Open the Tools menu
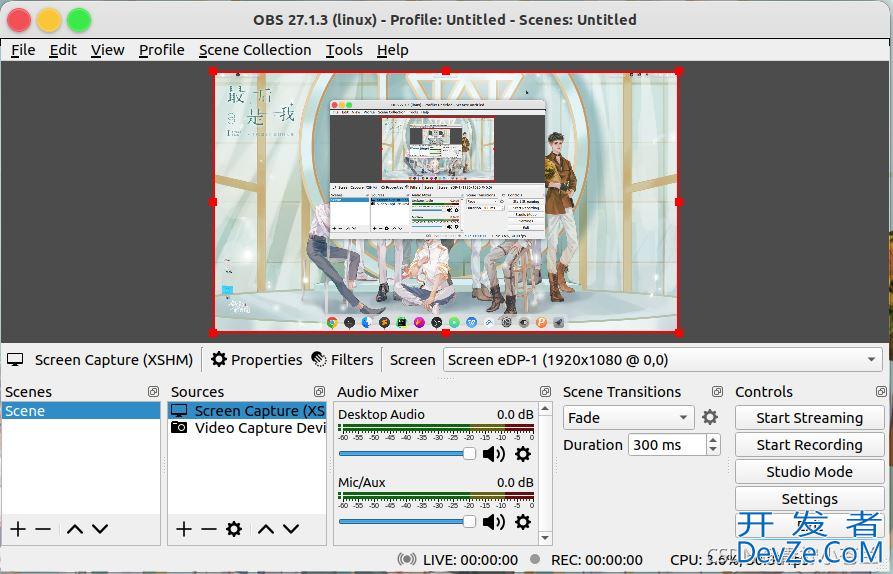 click(x=344, y=50)
